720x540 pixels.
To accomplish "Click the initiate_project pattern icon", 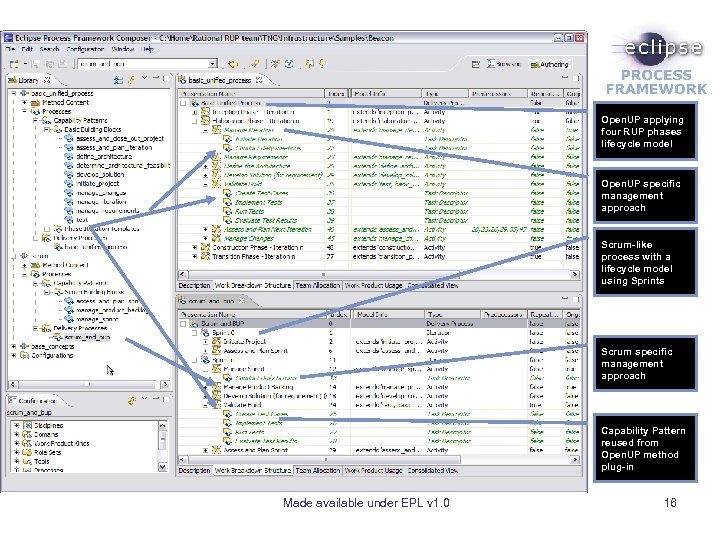I will [x=69, y=184].
